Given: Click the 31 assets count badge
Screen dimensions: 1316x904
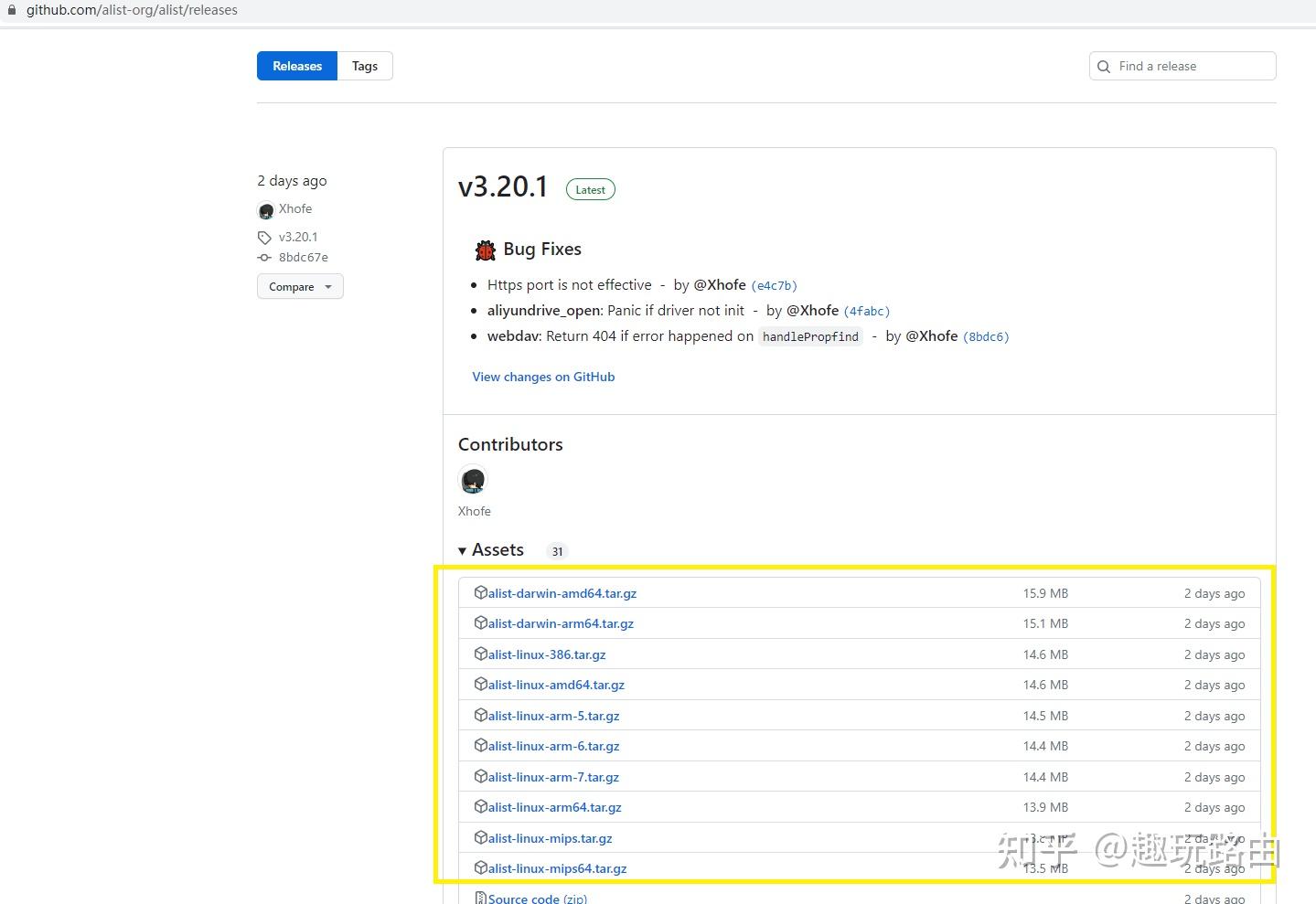Looking at the screenshot, I should [557, 551].
